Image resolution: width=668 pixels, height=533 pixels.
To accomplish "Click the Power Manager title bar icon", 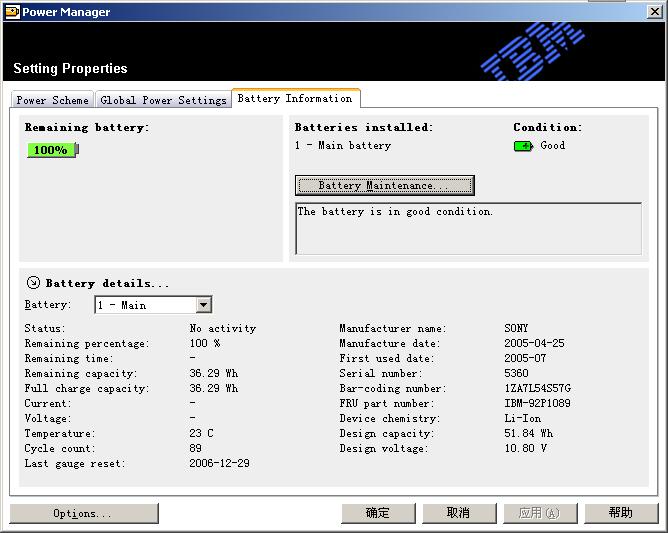I will point(12,12).
